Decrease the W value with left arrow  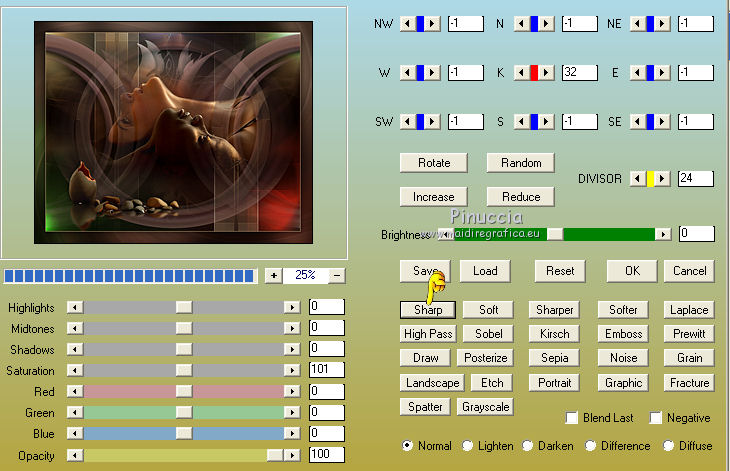(x=408, y=73)
